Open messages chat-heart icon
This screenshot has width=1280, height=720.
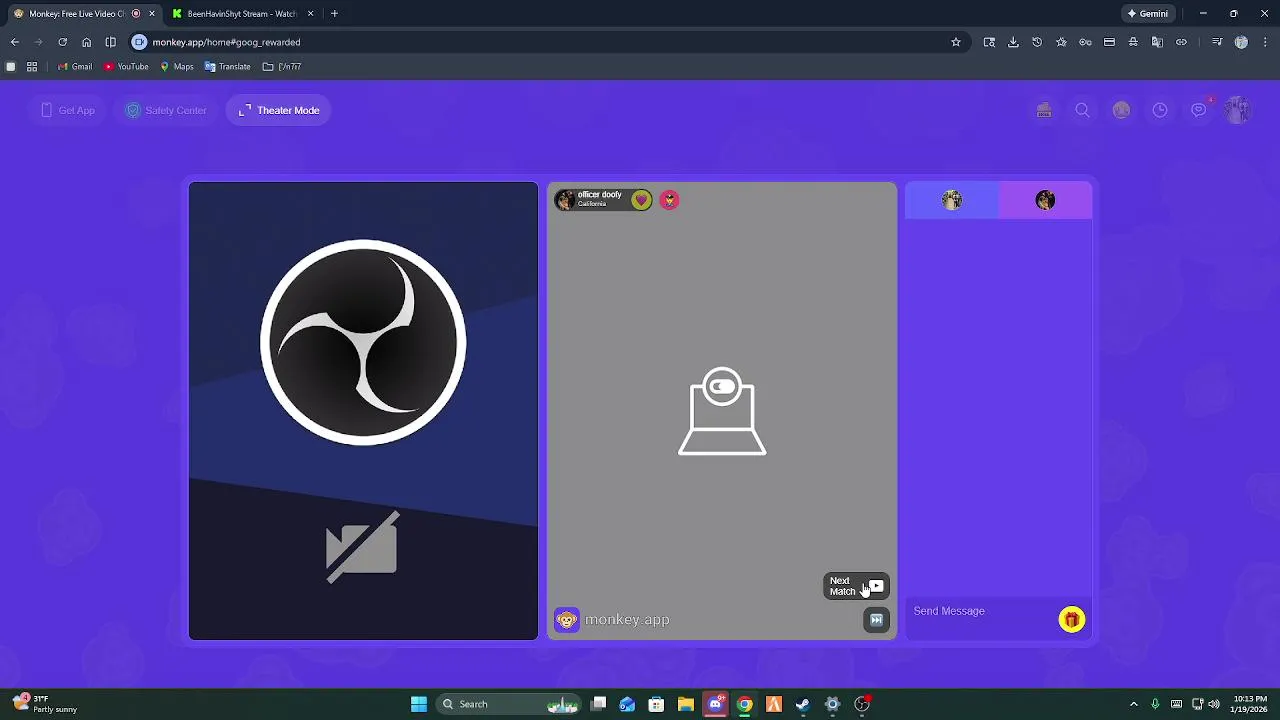pos(1199,110)
